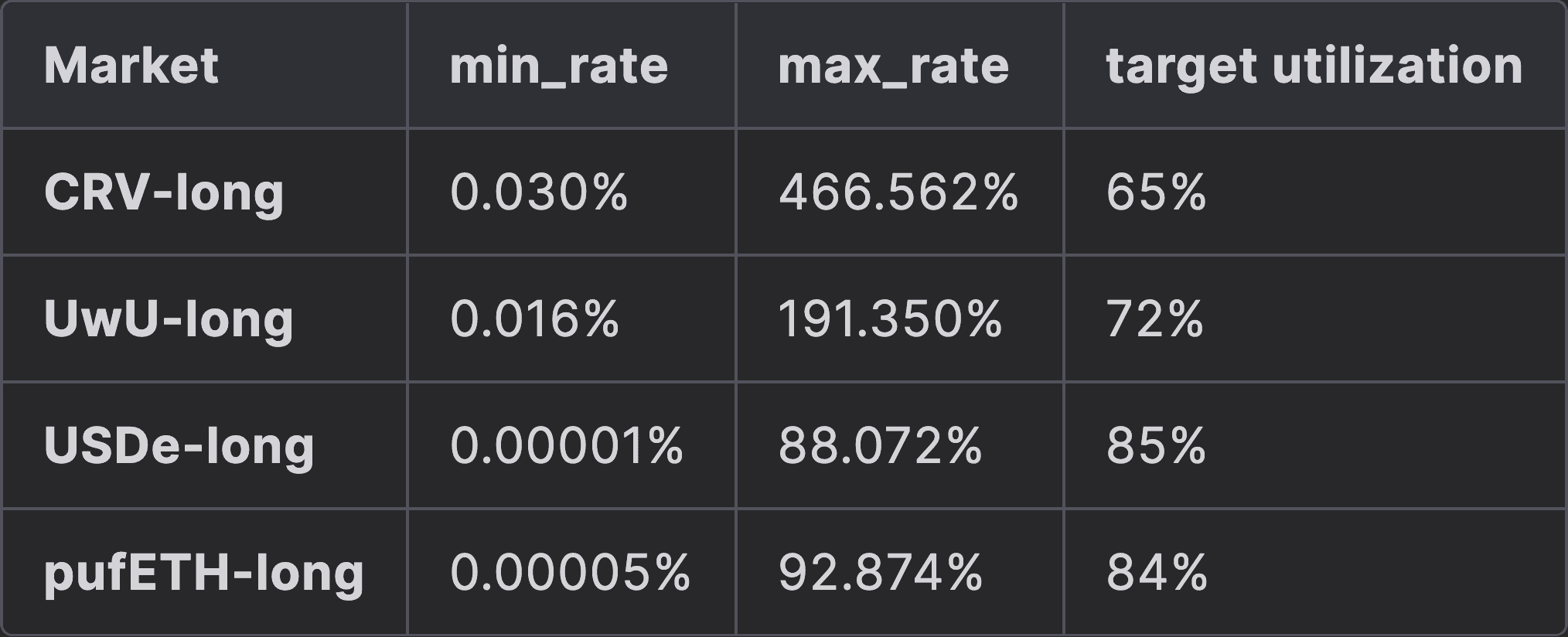Select the USDe-long market cell
The height and width of the screenshot is (637, 1568).
[x=179, y=446]
